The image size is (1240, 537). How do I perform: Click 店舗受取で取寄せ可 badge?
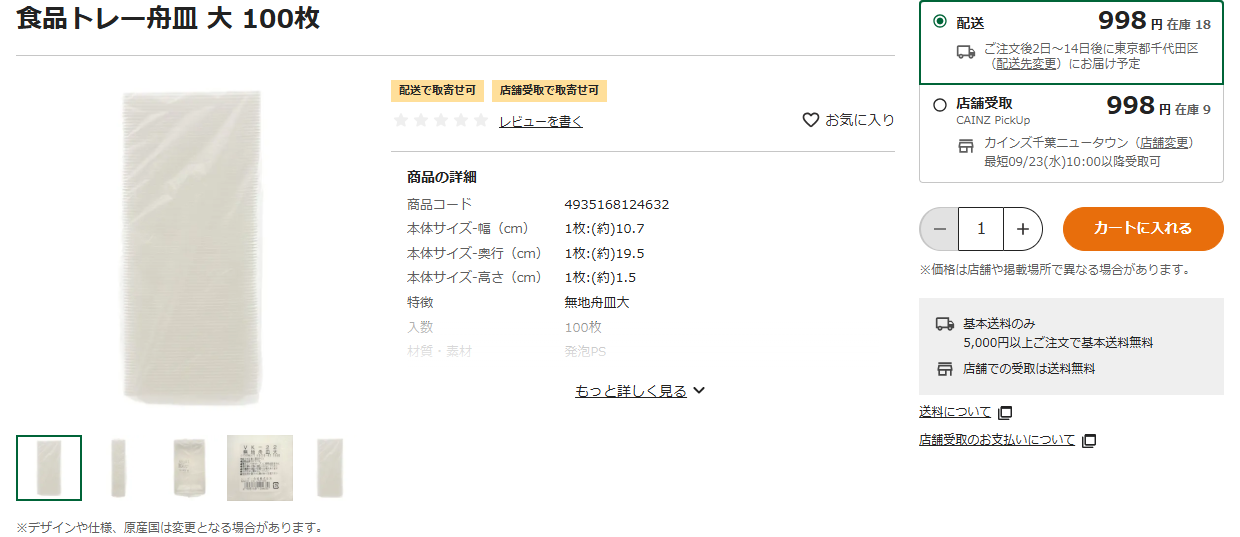pyautogui.click(x=549, y=91)
